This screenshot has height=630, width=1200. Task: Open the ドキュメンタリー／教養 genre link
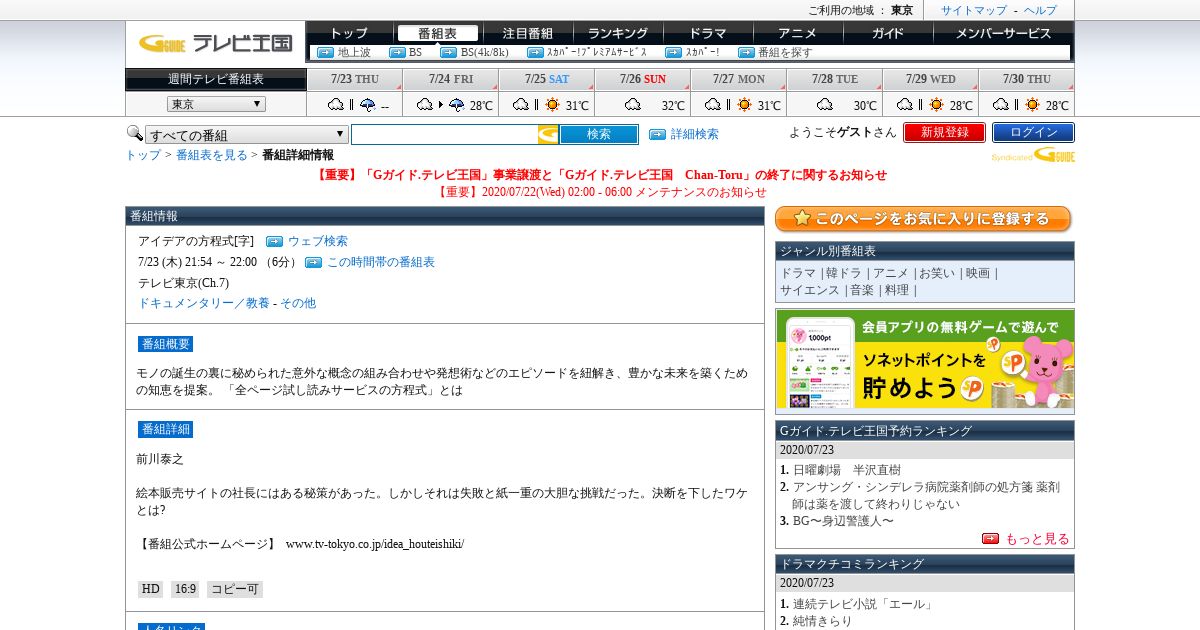tap(204, 303)
